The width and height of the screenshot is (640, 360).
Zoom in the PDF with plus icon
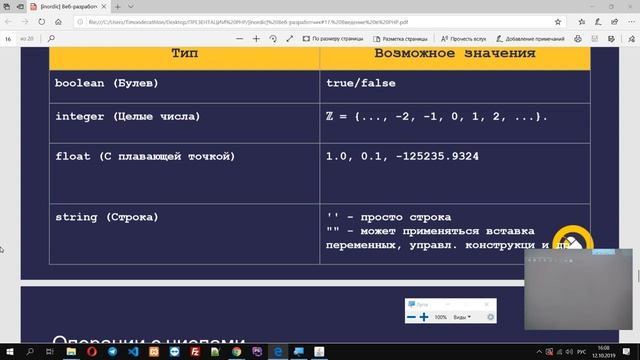tap(256, 39)
